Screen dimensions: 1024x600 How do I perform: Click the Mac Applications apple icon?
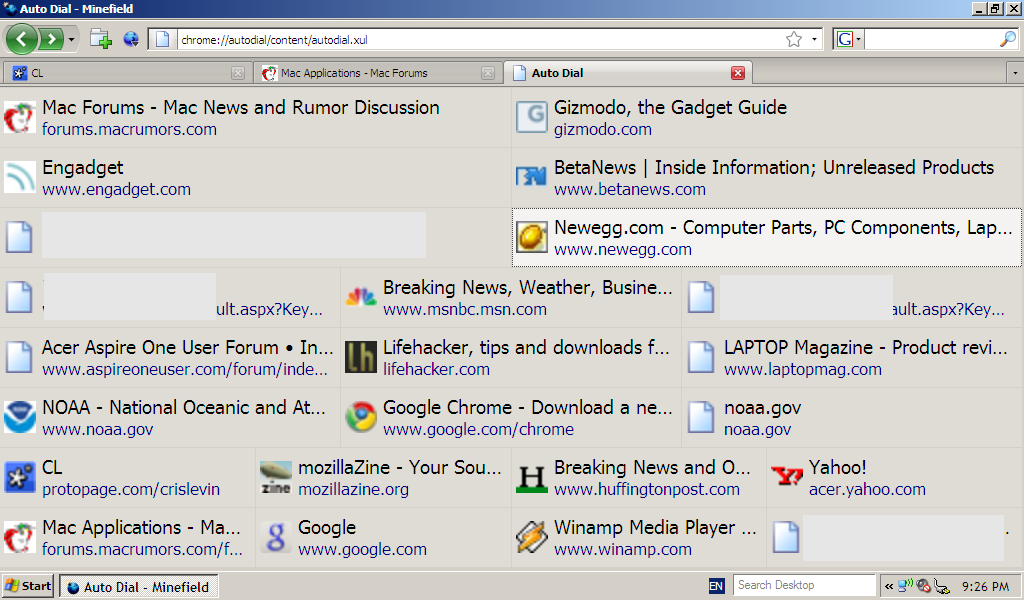[19, 537]
